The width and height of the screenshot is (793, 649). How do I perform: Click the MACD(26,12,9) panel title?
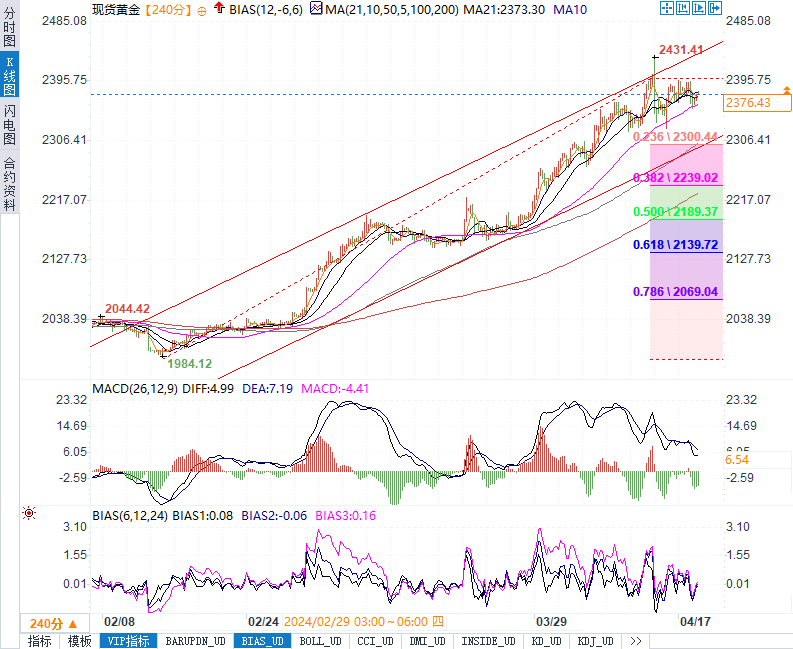135,388
